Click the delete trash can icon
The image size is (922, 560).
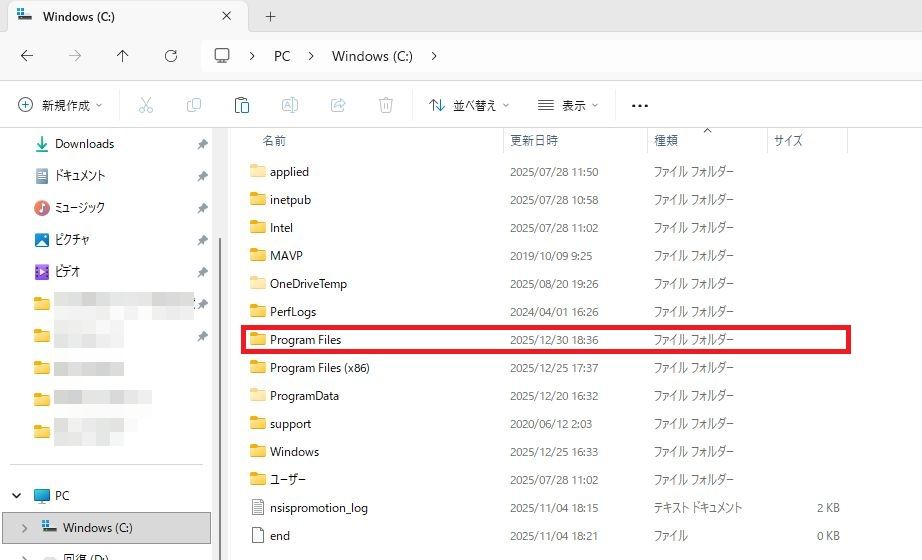tap(386, 105)
